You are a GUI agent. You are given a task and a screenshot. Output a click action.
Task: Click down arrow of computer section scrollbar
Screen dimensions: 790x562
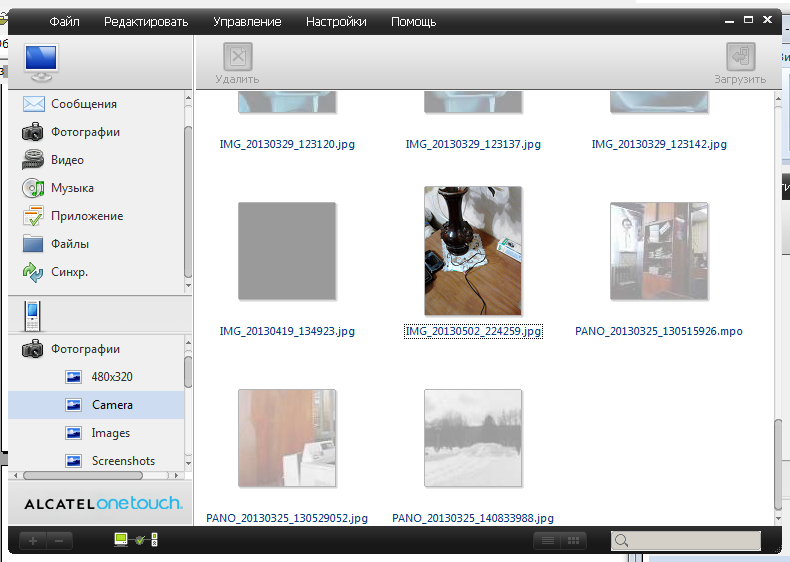[x=188, y=285]
